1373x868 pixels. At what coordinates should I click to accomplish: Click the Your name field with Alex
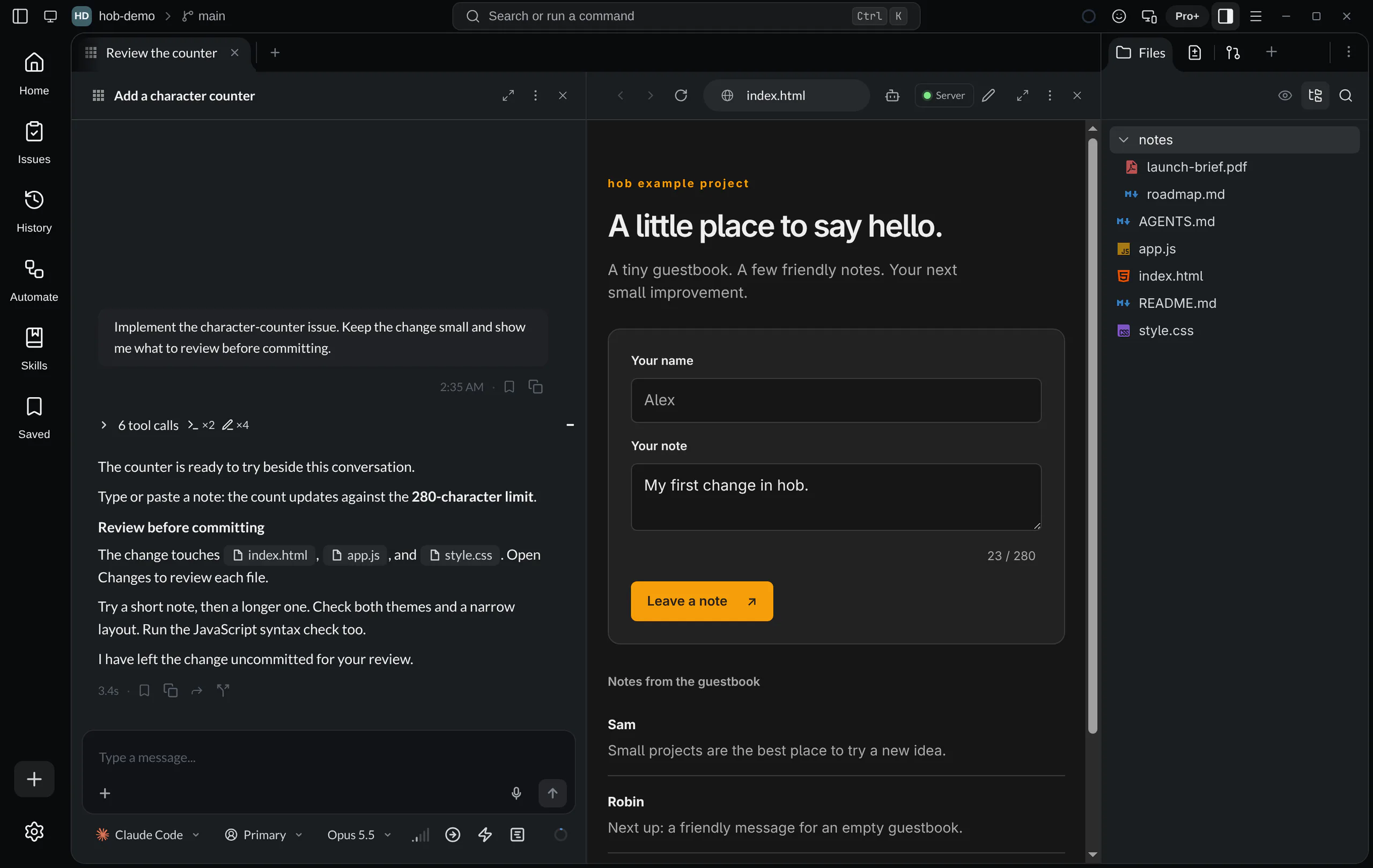coord(836,399)
